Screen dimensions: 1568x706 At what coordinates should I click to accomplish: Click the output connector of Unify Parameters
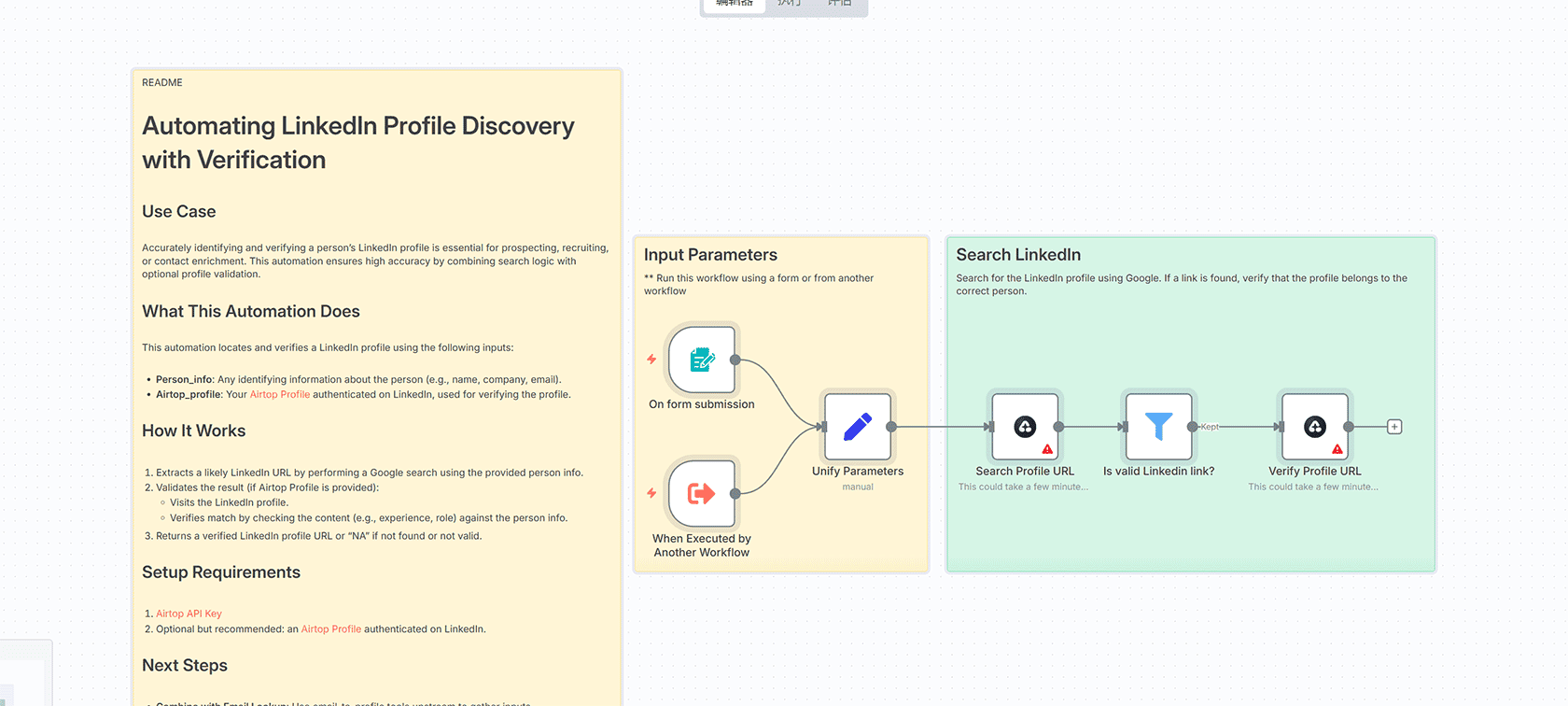(x=891, y=427)
